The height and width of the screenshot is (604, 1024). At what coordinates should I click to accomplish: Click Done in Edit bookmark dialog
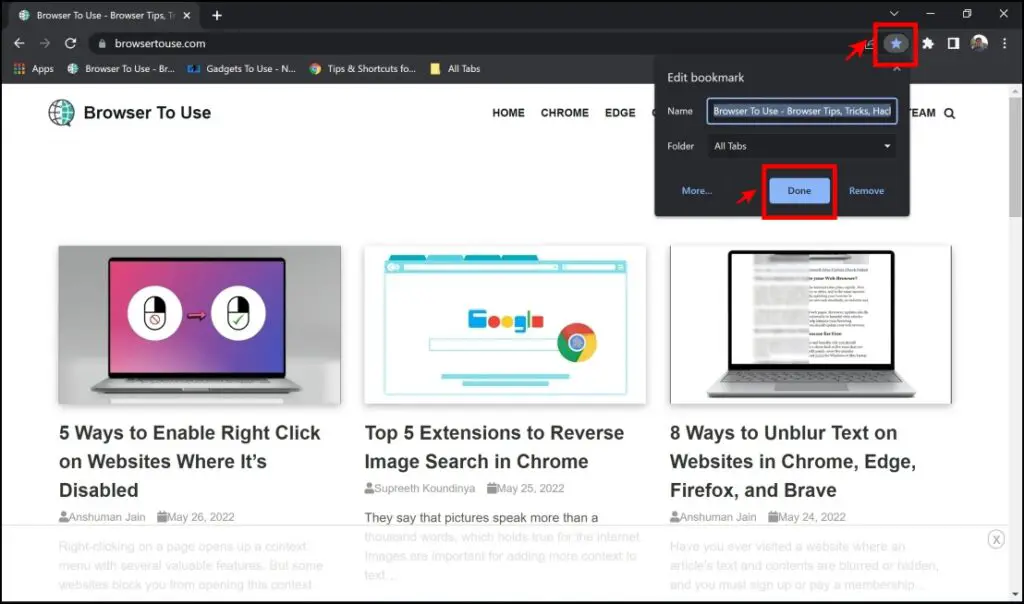[799, 191]
